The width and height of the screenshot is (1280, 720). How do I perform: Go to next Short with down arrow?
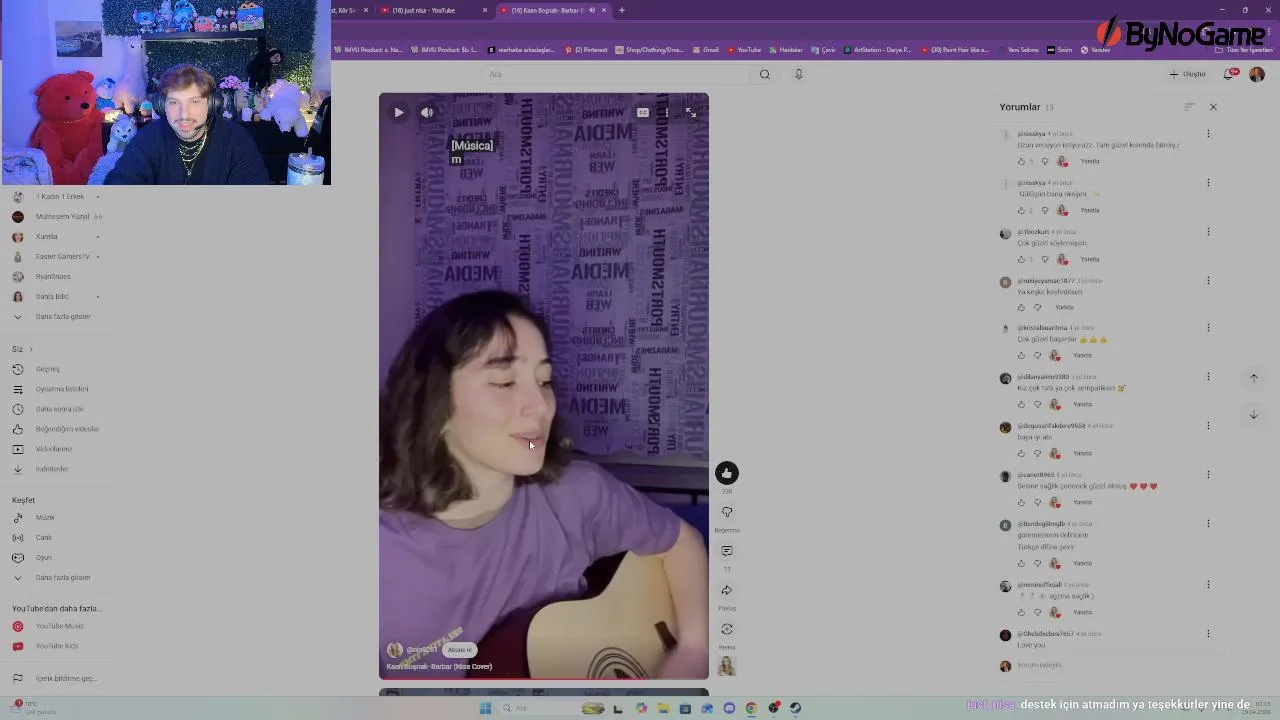pyautogui.click(x=1254, y=414)
